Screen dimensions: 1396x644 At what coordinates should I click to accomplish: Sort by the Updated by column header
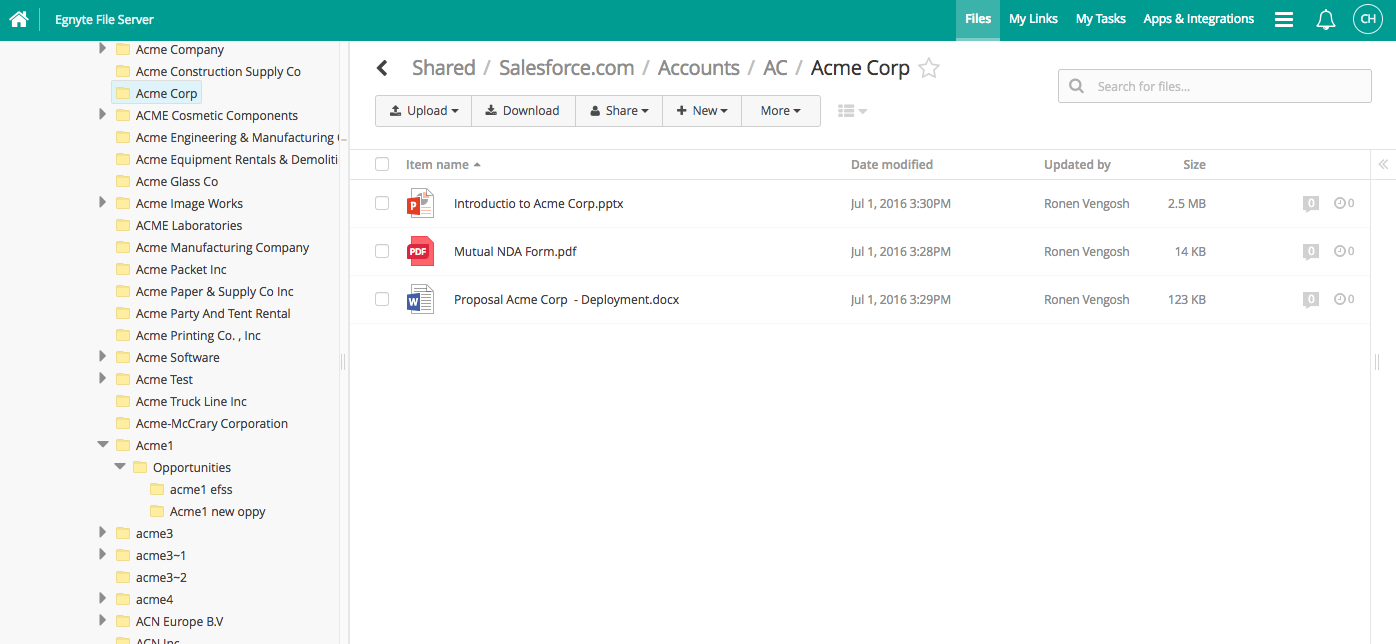tap(1077, 165)
